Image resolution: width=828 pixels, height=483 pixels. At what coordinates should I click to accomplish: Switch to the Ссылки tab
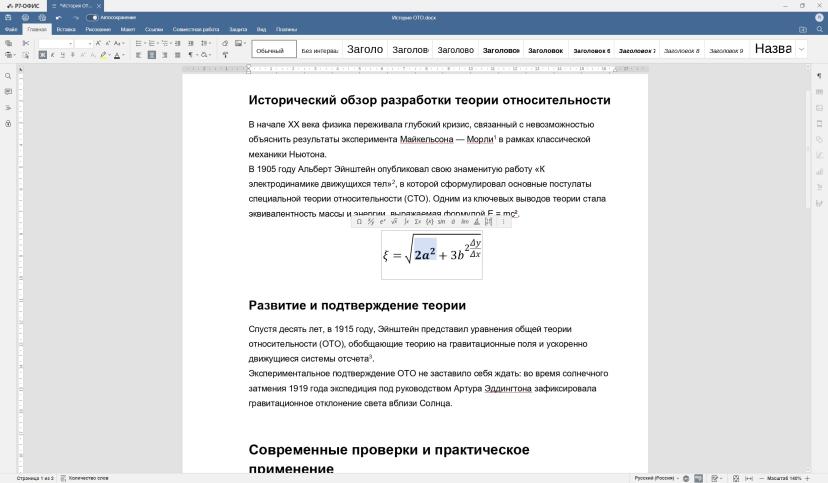(x=154, y=30)
